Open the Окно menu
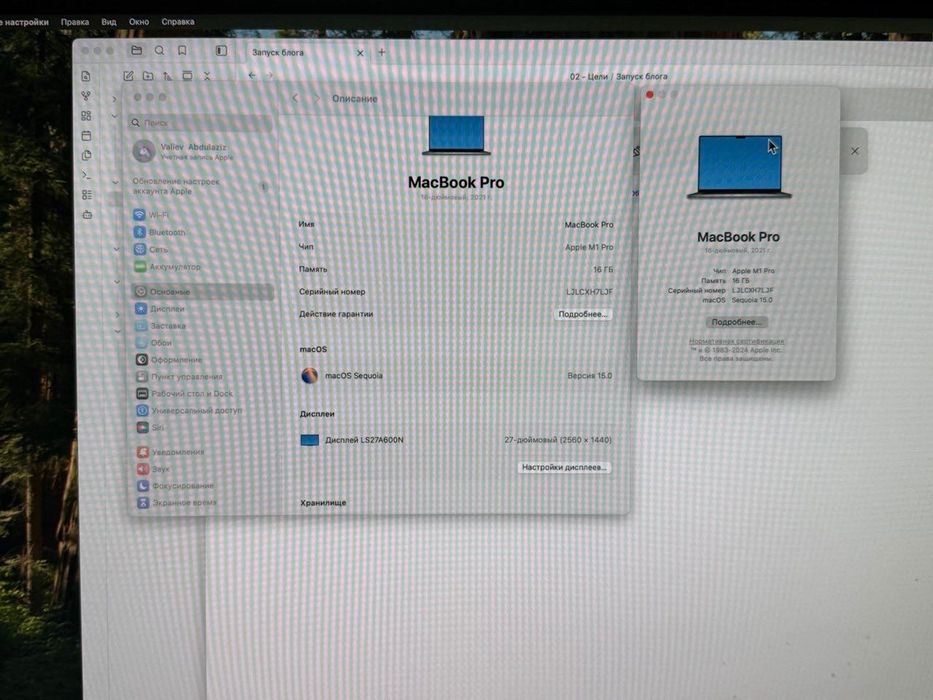Viewport: 933px width, 700px height. coord(139,22)
